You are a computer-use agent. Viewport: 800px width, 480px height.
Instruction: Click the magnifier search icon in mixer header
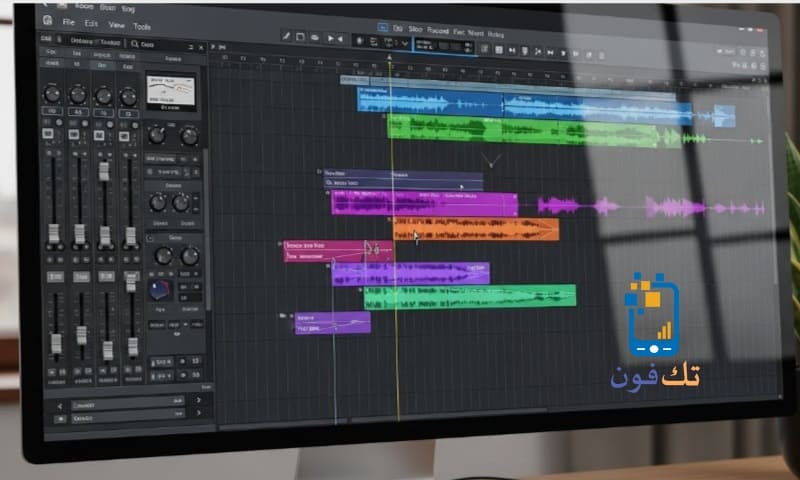(135, 44)
